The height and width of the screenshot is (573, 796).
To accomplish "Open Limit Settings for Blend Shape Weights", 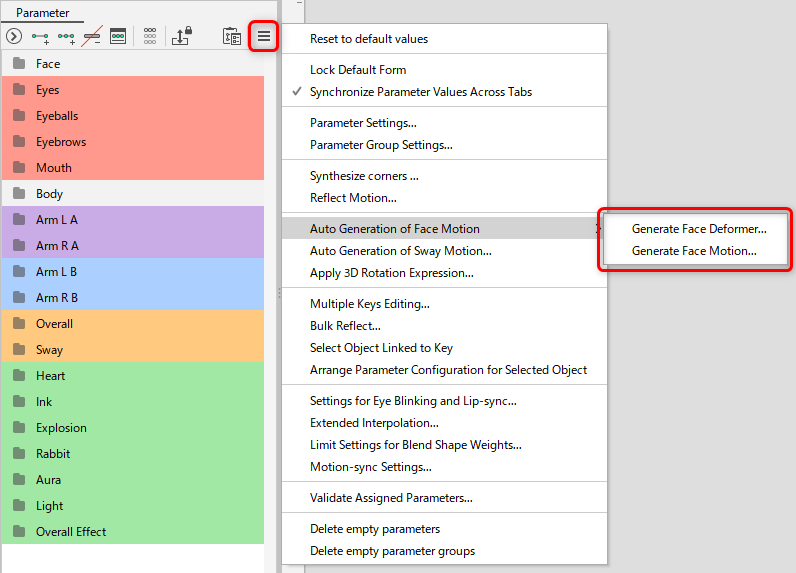I will pos(444,445).
